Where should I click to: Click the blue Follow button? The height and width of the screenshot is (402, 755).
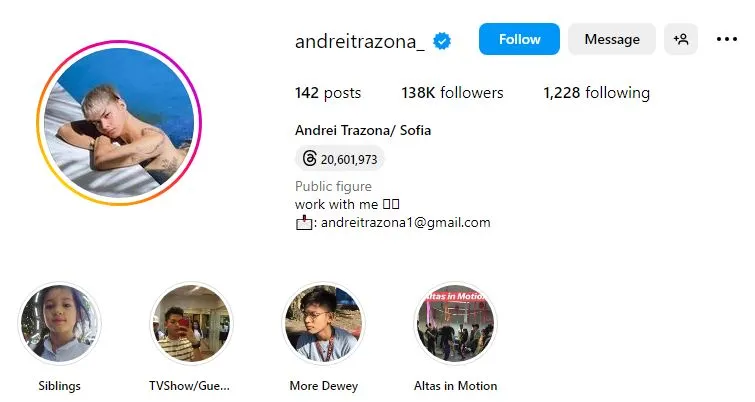[x=519, y=39]
